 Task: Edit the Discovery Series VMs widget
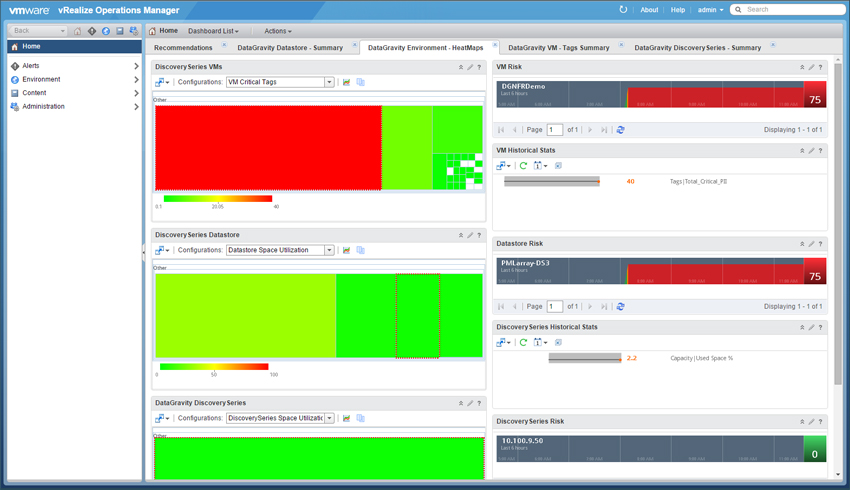coord(470,67)
